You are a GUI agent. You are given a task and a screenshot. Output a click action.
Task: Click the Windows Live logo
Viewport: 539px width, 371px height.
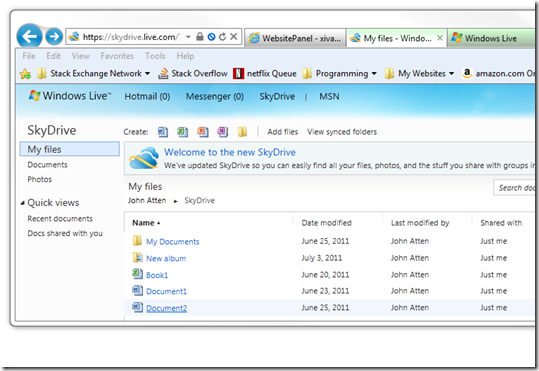[x=70, y=96]
